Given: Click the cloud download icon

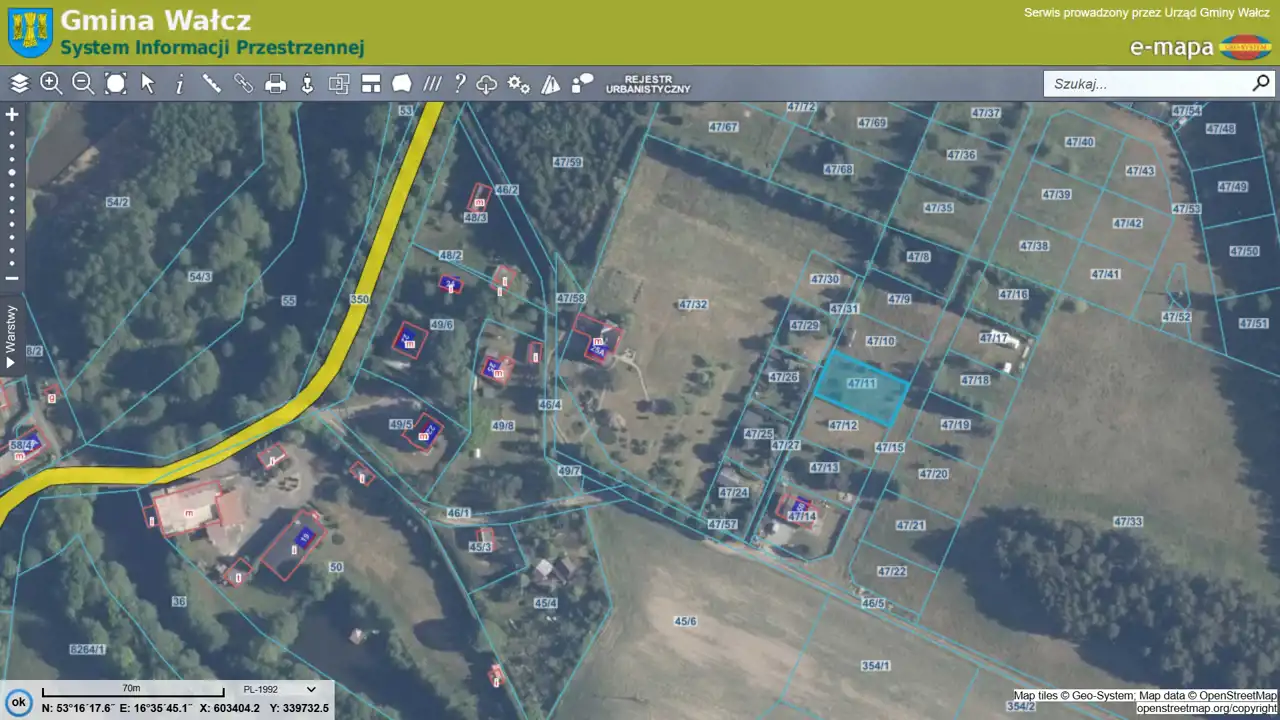Looking at the screenshot, I should point(487,84).
